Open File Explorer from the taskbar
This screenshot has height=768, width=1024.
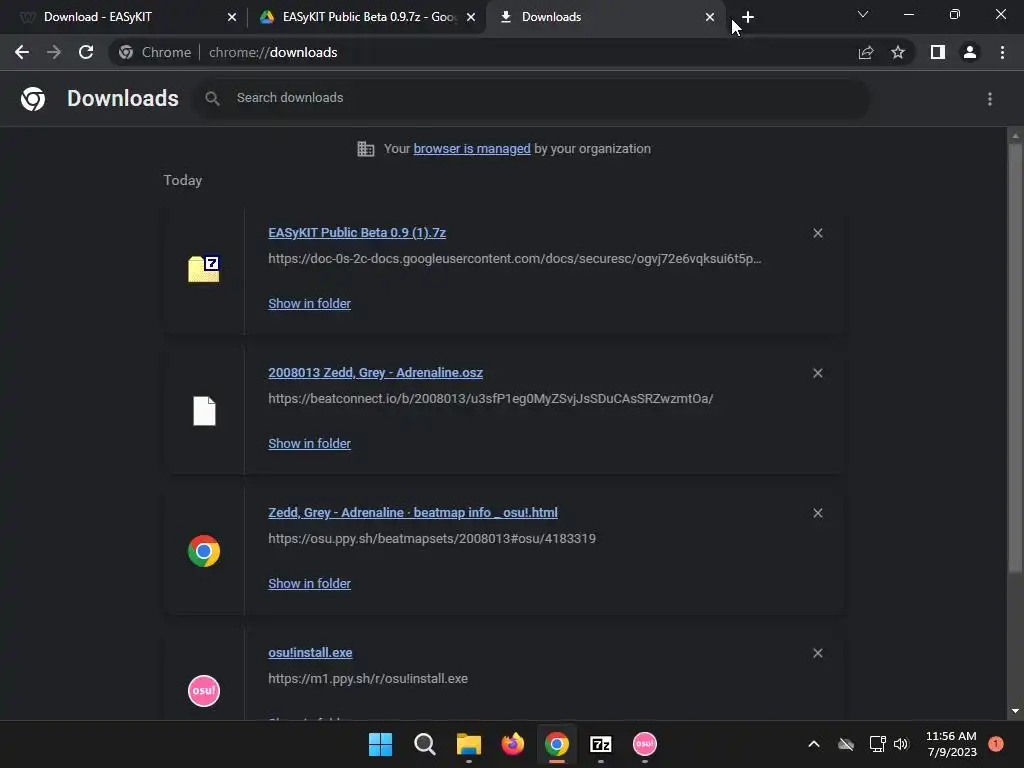469,744
